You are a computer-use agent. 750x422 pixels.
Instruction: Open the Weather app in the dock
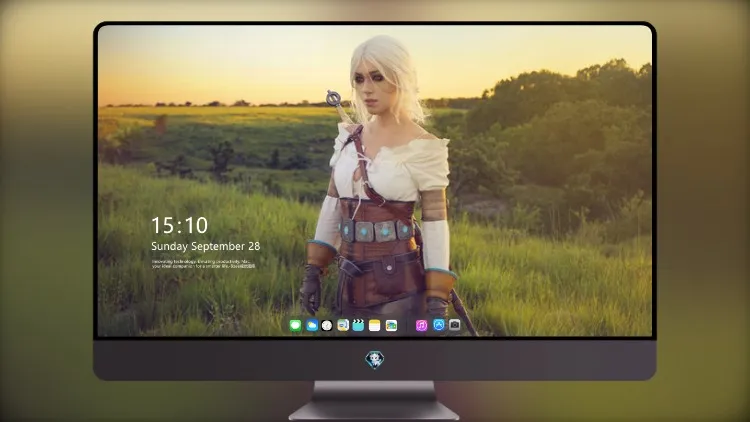(312, 326)
